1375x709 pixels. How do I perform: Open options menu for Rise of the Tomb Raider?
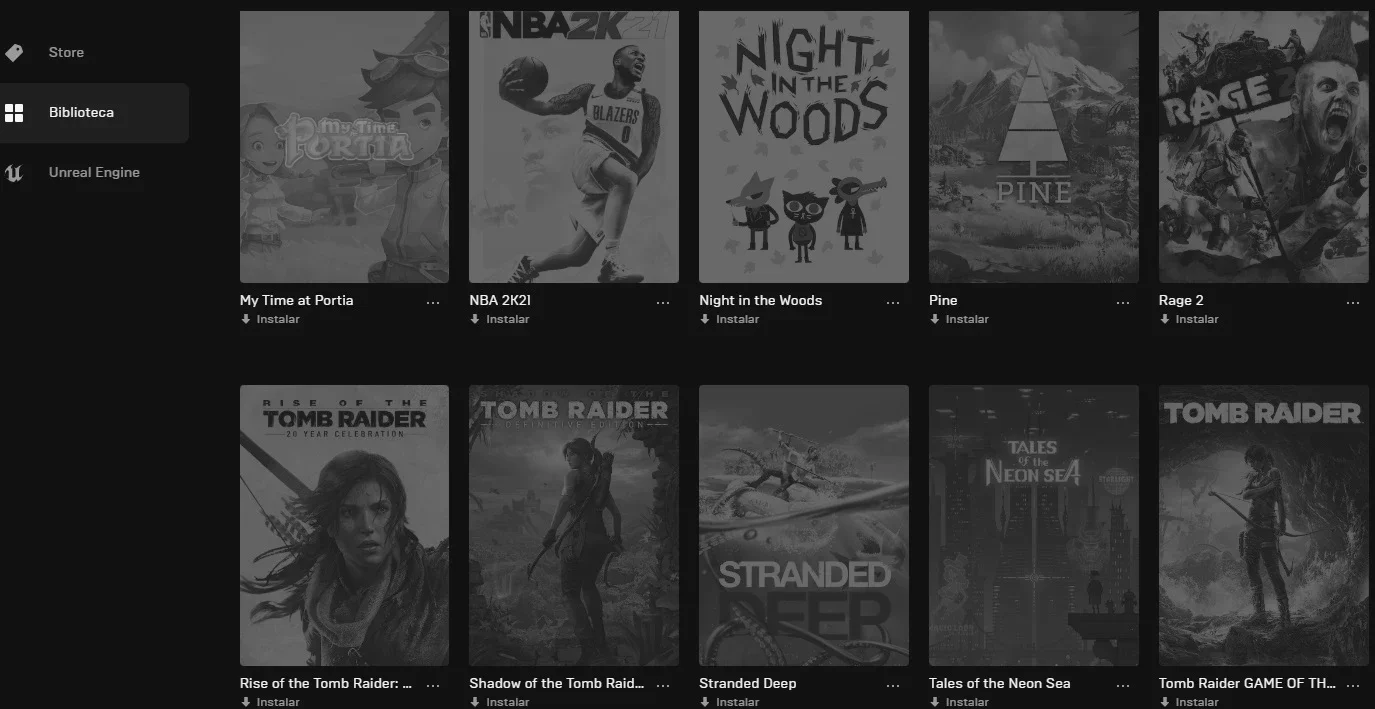pos(433,685)
